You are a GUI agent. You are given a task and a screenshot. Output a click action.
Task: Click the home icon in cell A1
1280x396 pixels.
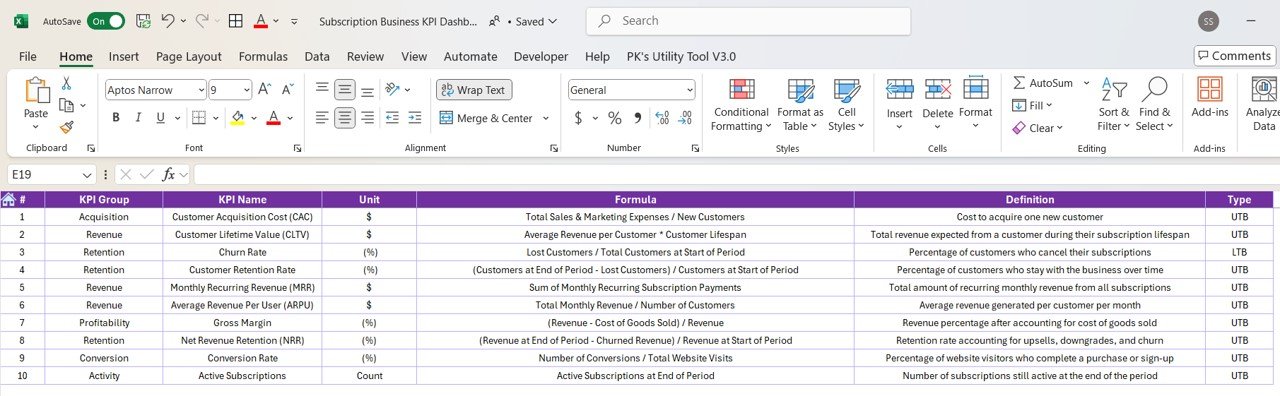[9, 199]
